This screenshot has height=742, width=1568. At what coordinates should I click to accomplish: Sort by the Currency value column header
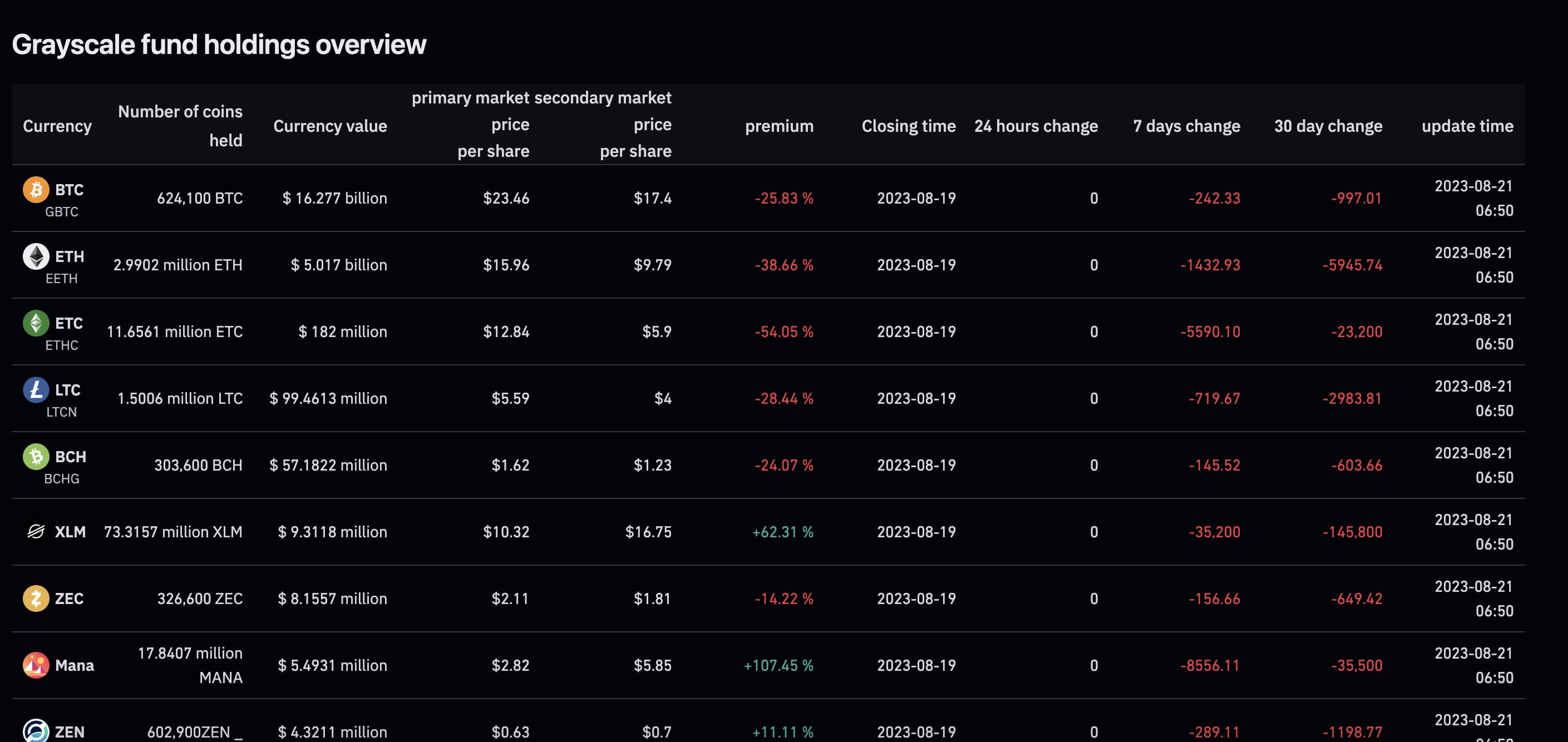pyautogui.click(x=331, y=126)
